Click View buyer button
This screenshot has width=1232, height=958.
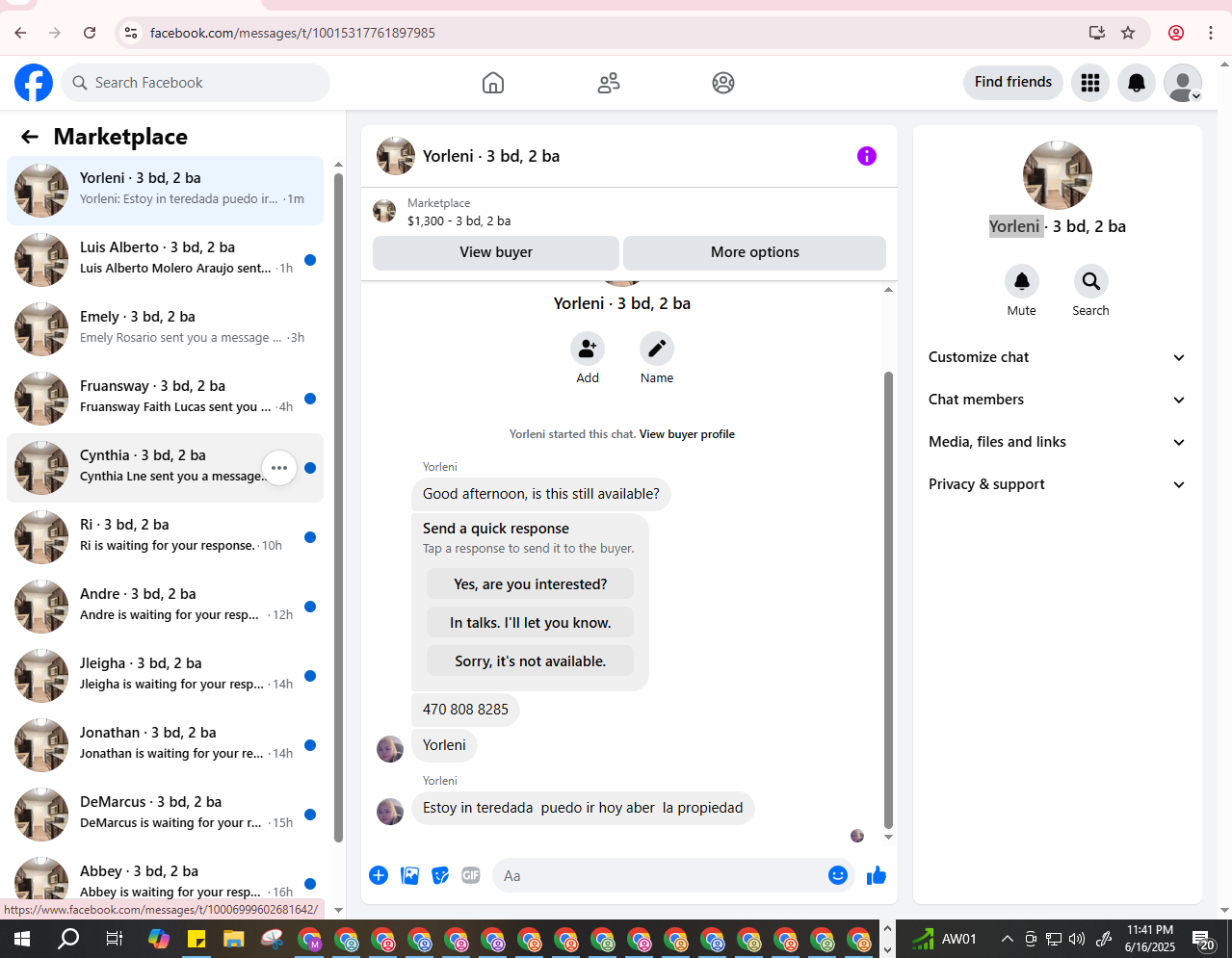coord(496,252)
